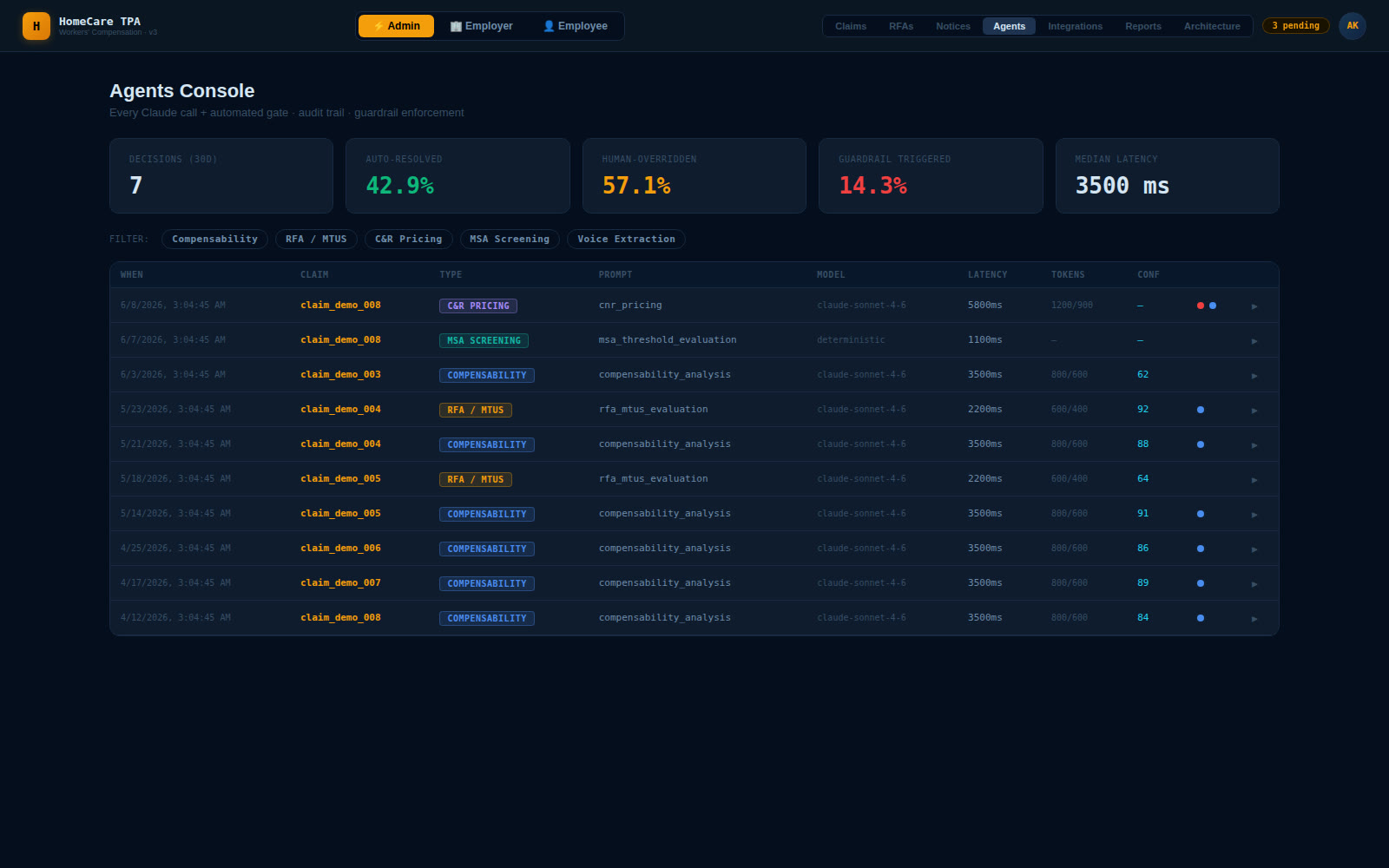Image resolution: width=1389 pixels, height=868 pixels.
Task: Click the HomeCare TPA logo icon
Action: 36,26
